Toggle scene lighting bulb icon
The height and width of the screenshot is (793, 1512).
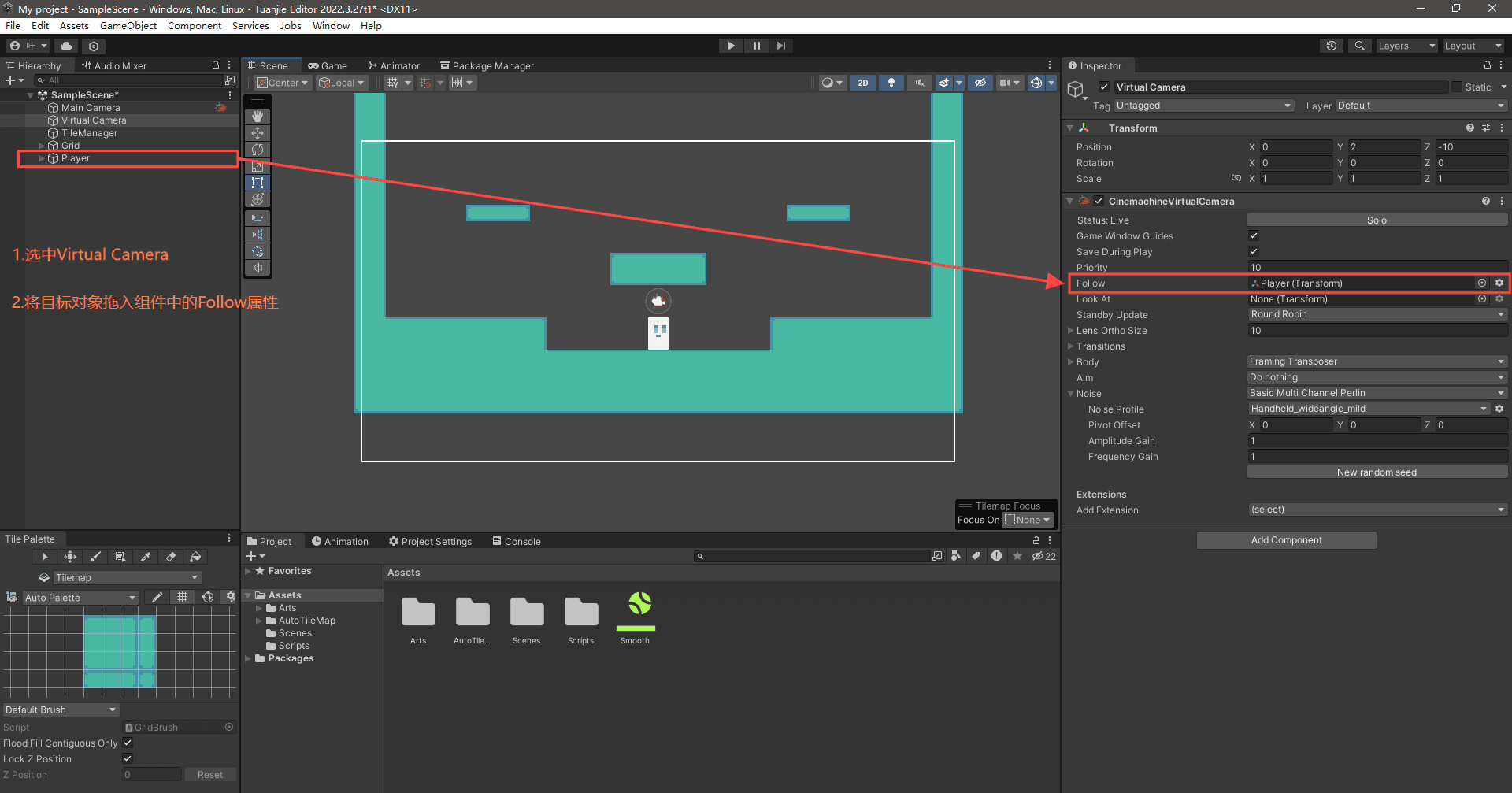click(x=891, y=83)
